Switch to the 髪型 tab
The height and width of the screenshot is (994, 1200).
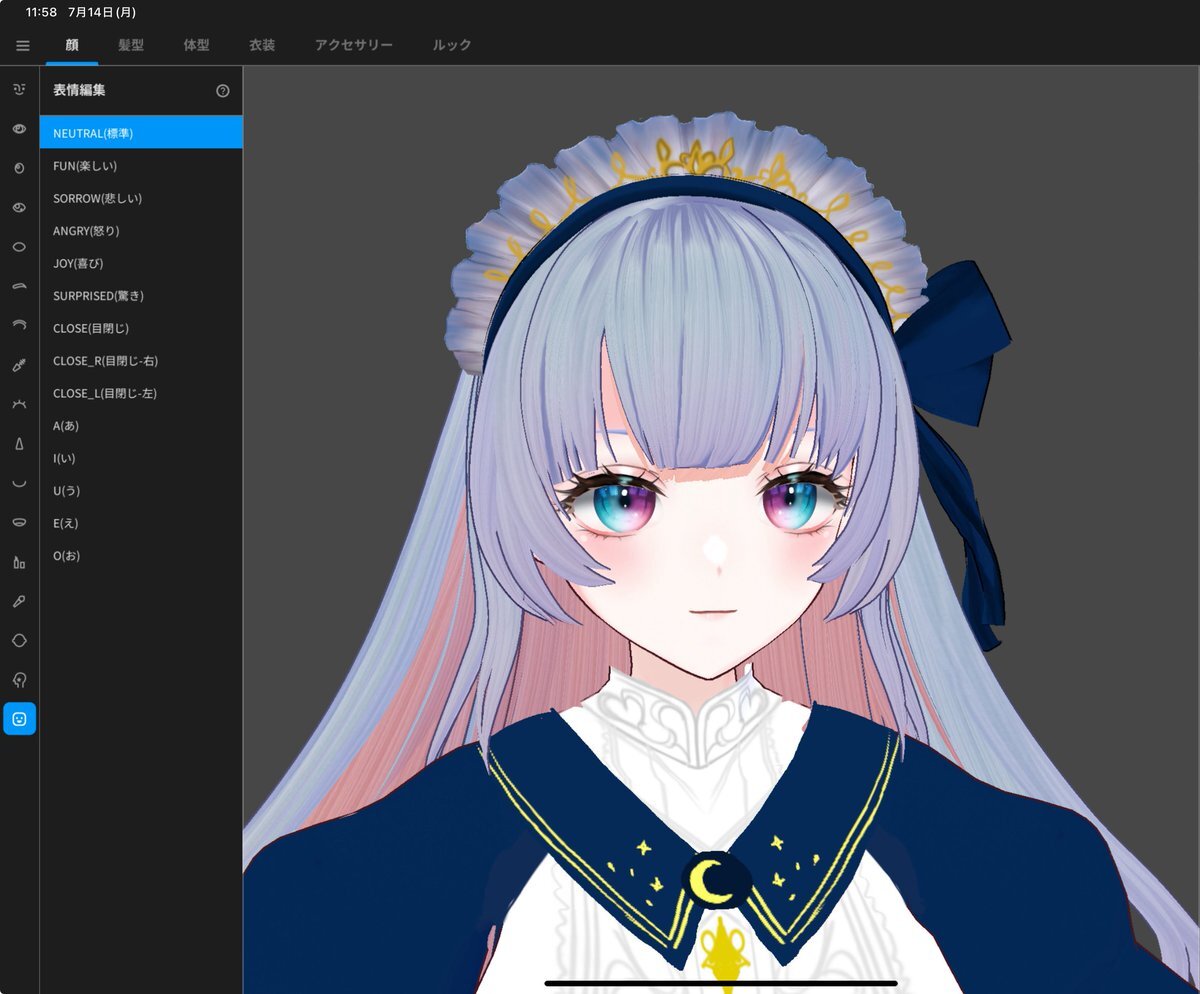point(131,45)
